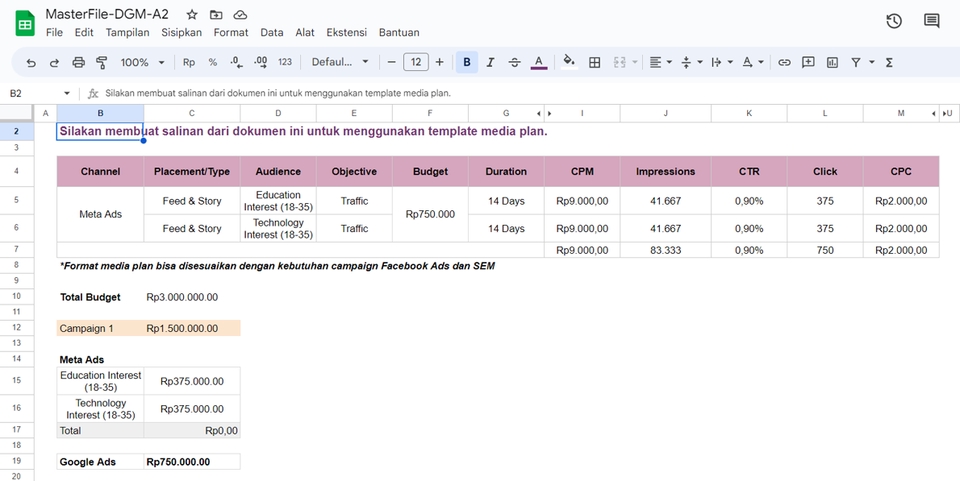Screen dimensions: 960x481
Task: Click the merge cells icon
Action: click(x=620, y=62)
